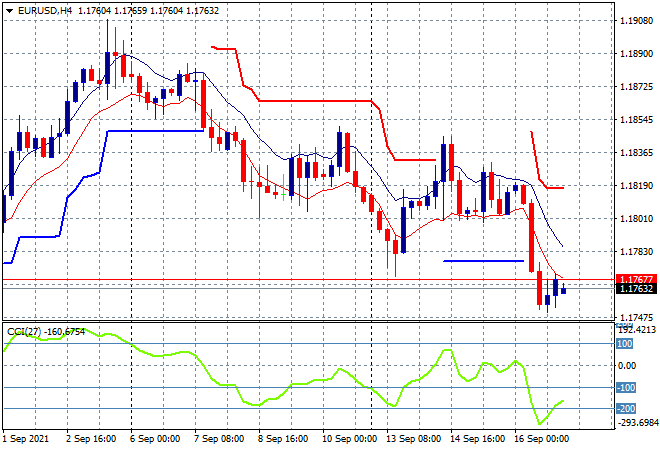
Task: Click the -293.6984 CCI minimum value label
Action: (x=634, y=423)
